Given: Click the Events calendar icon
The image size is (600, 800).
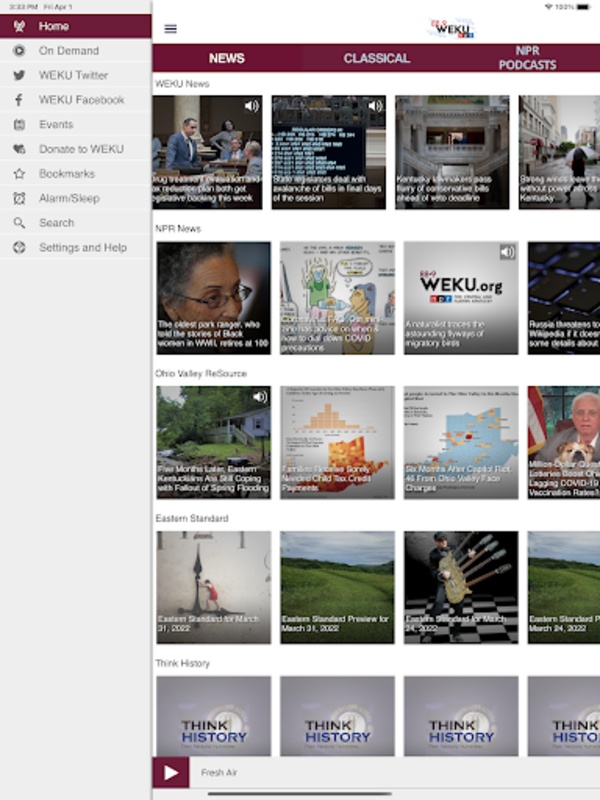Looking at the screenshot, I should pyautogui.click(x=19, y=124).
